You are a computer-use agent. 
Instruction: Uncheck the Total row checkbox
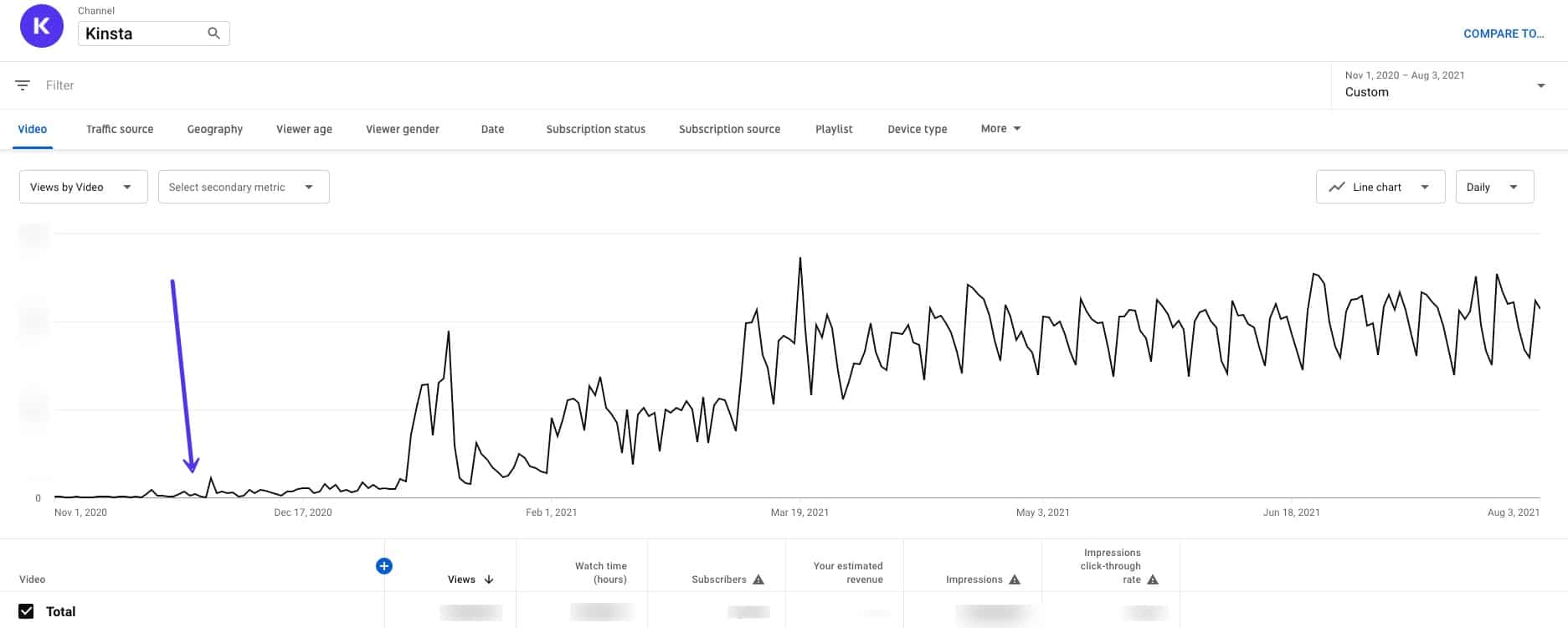[26, 611]
